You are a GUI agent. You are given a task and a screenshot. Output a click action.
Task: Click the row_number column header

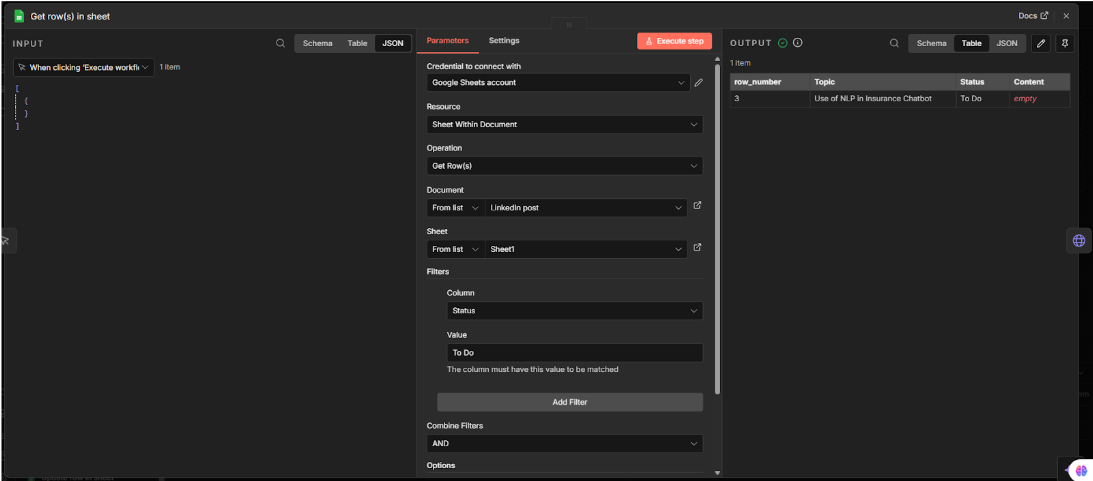(770, 82)
